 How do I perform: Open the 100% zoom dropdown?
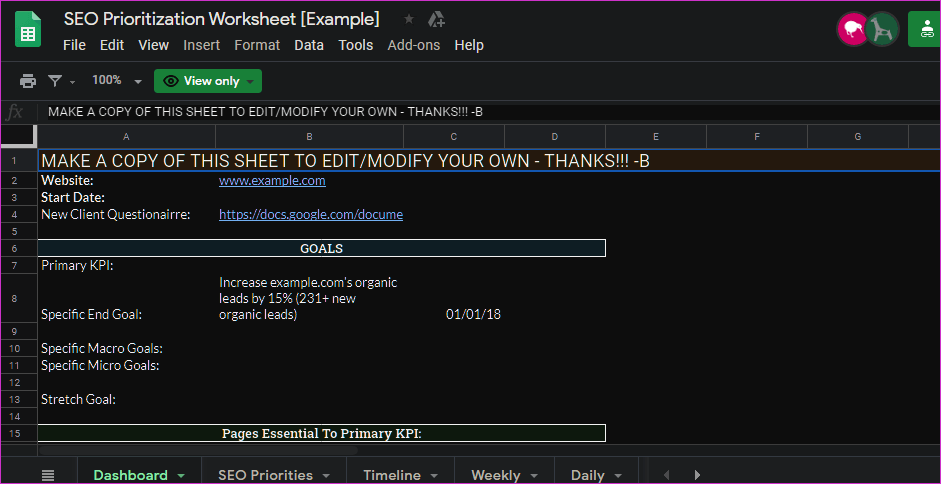coord(117,80)
